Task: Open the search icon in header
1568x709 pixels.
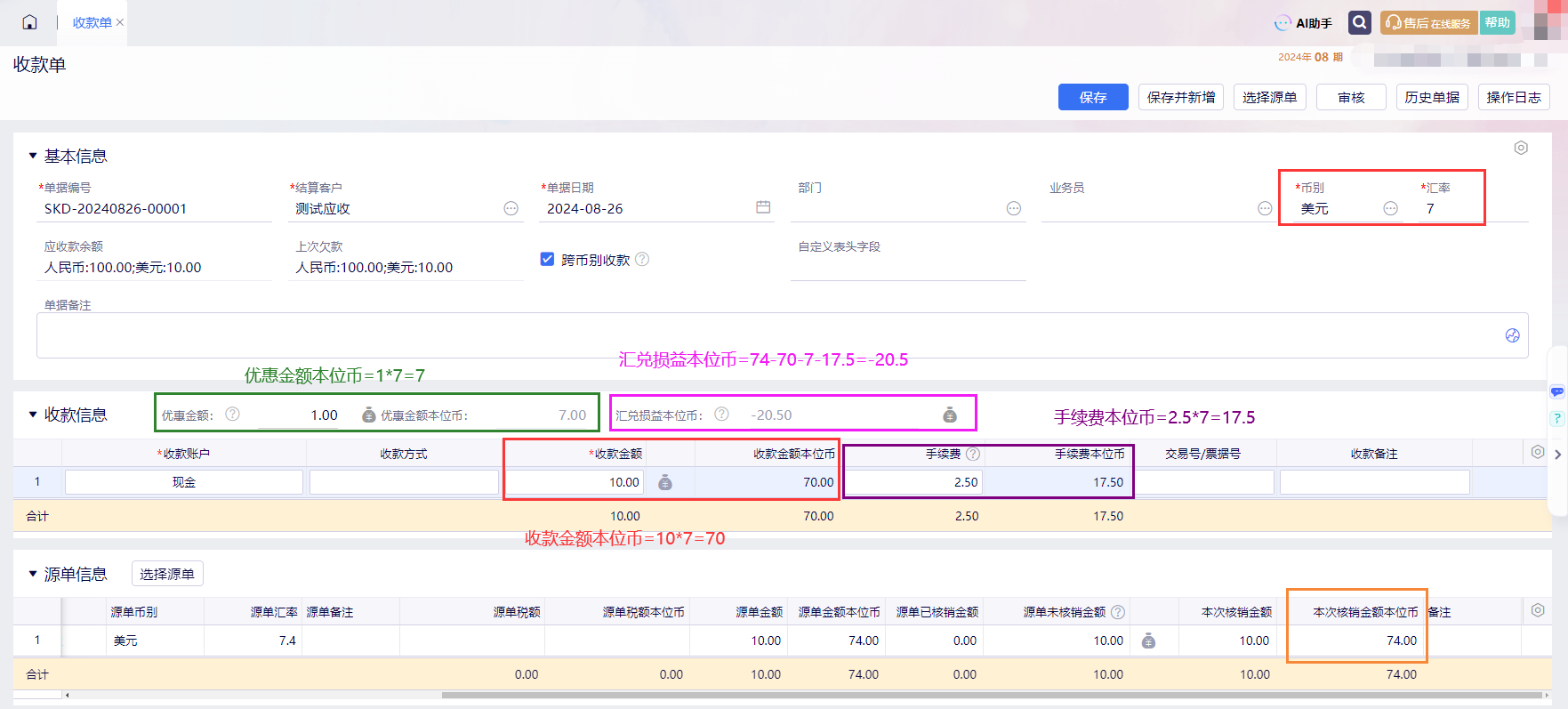Action: pyautogui.click(x=1359, y=22)
